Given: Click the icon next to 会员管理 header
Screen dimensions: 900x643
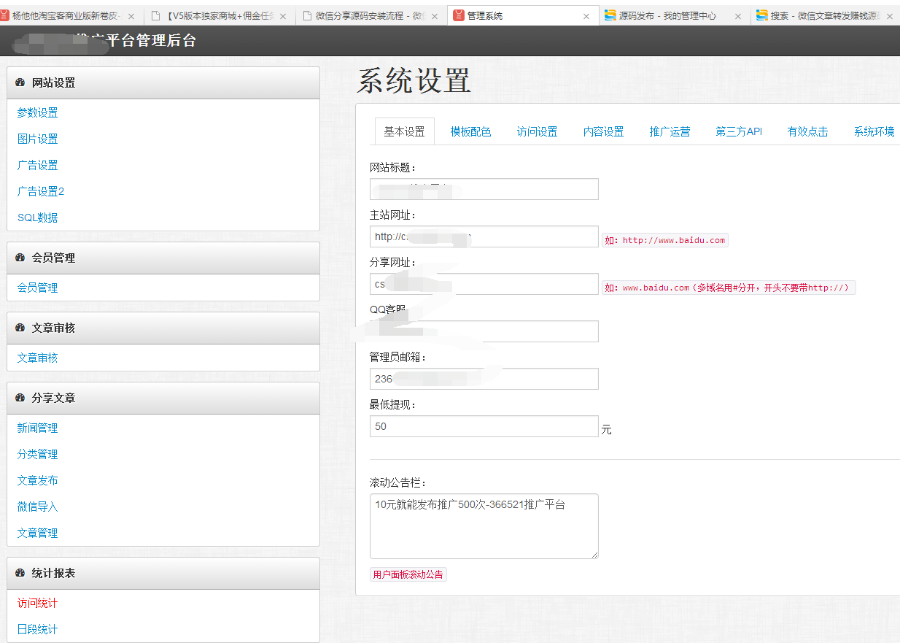Looking at the screenshot, I should [20, 257].
